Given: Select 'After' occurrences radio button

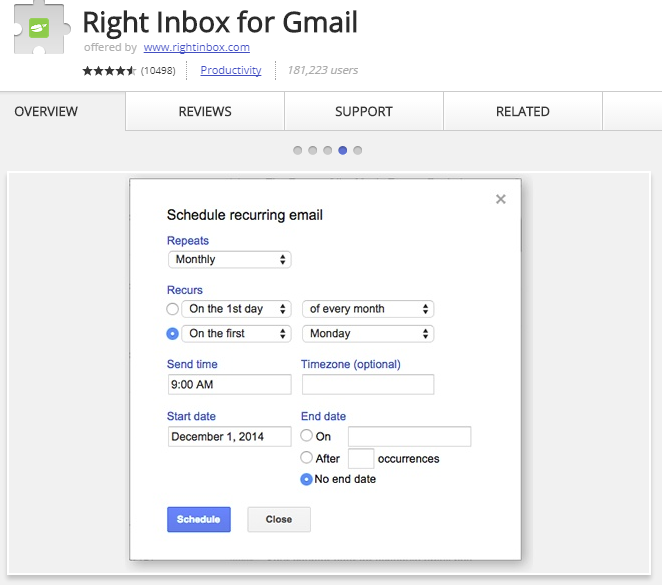Looking at the screenshot, I should tap(307, 457).
